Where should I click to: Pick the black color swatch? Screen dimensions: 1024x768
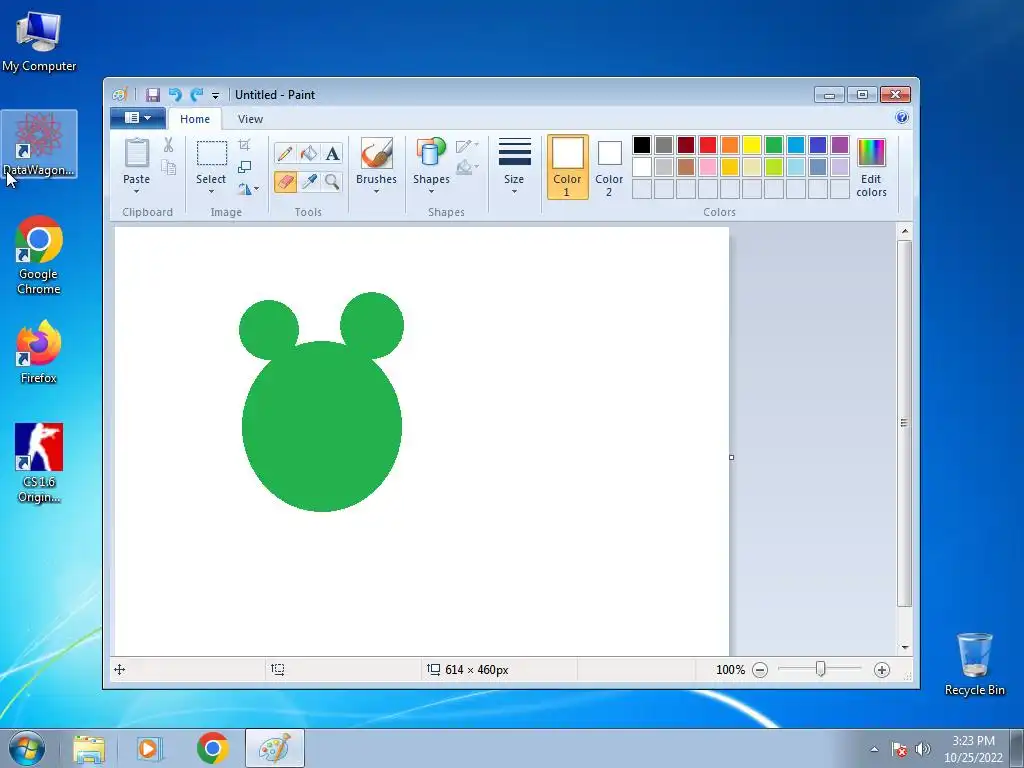pyautogui.click(x=642, y=145)
